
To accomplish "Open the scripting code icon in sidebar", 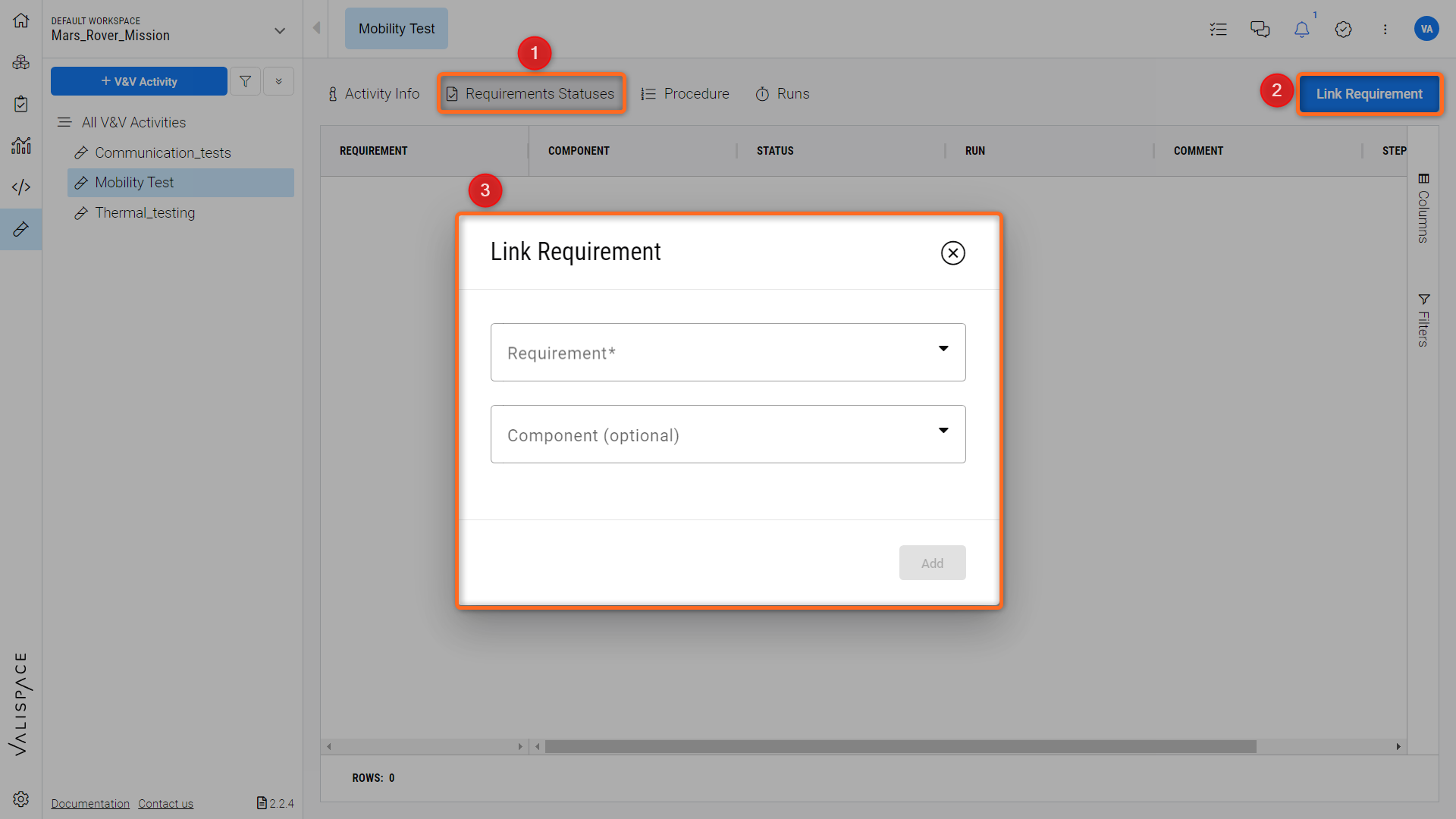I will point(21,187).
